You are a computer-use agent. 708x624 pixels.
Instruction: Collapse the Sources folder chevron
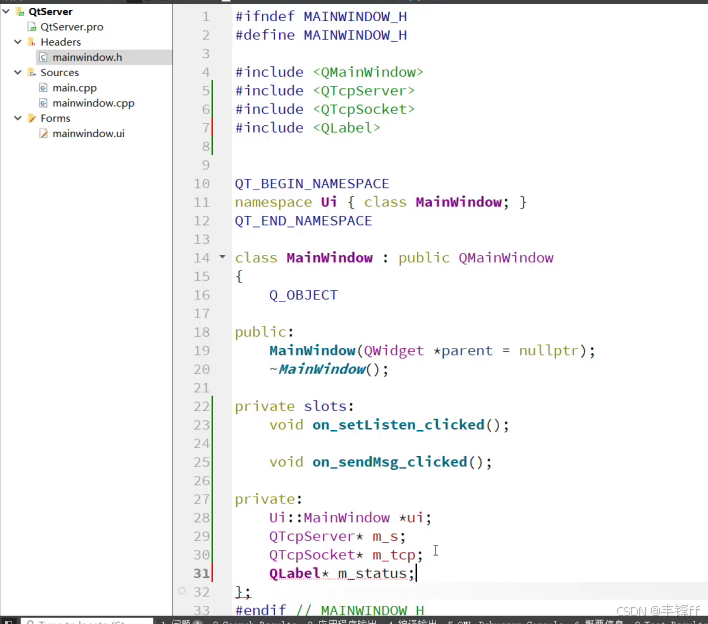pos(18,72)
